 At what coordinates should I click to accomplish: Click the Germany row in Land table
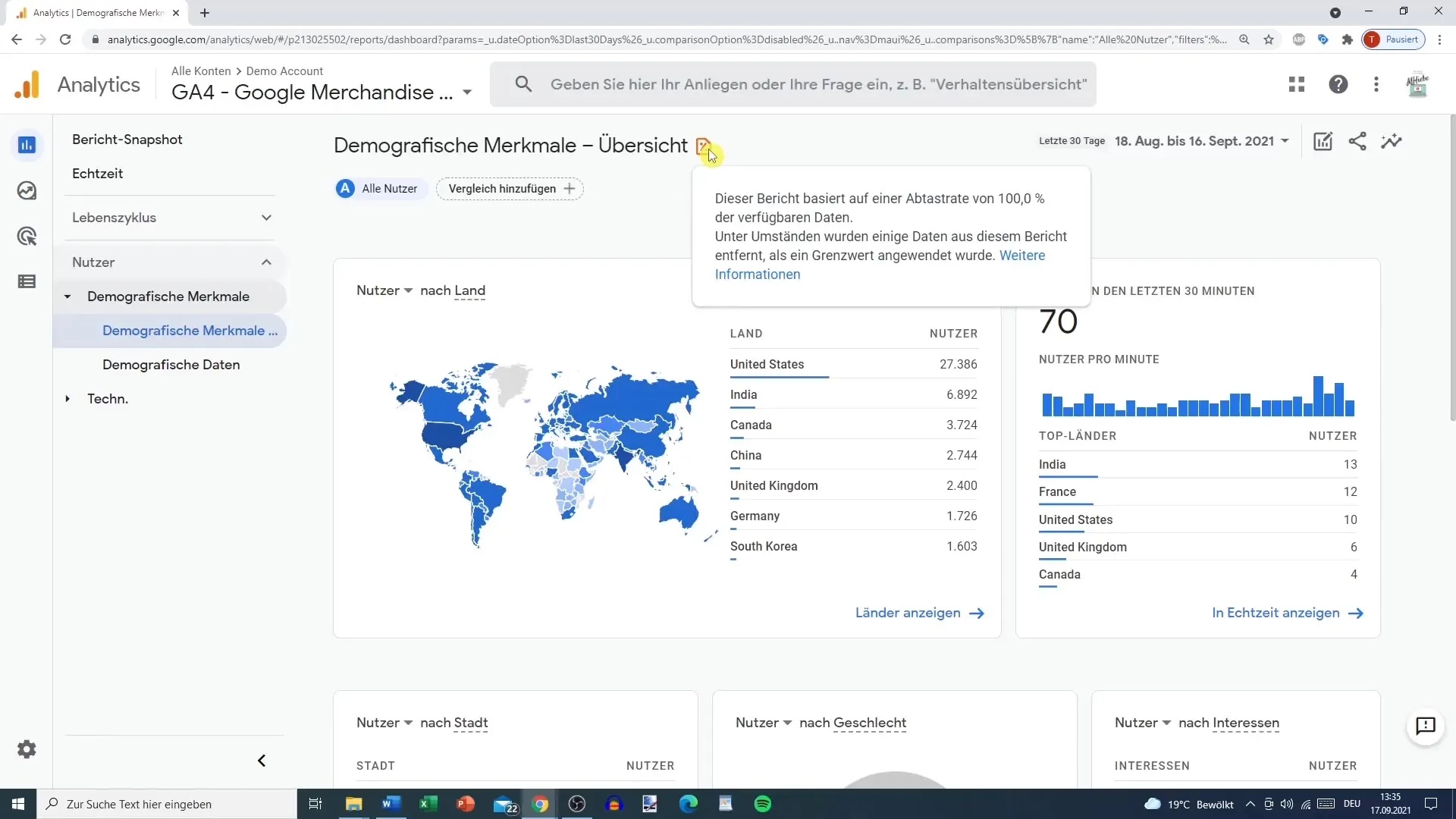(854, 516)
